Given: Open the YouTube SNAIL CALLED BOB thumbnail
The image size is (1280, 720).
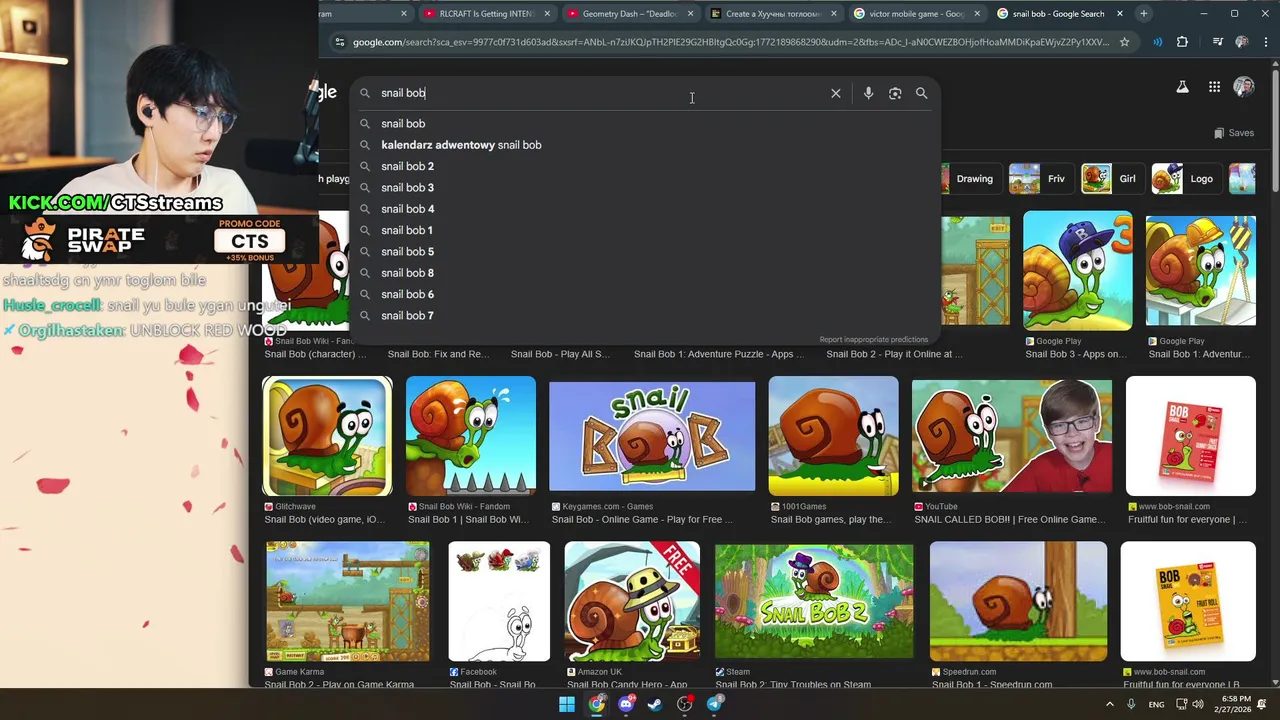Looking at the screenshot, I should (x=1012, y=436).
